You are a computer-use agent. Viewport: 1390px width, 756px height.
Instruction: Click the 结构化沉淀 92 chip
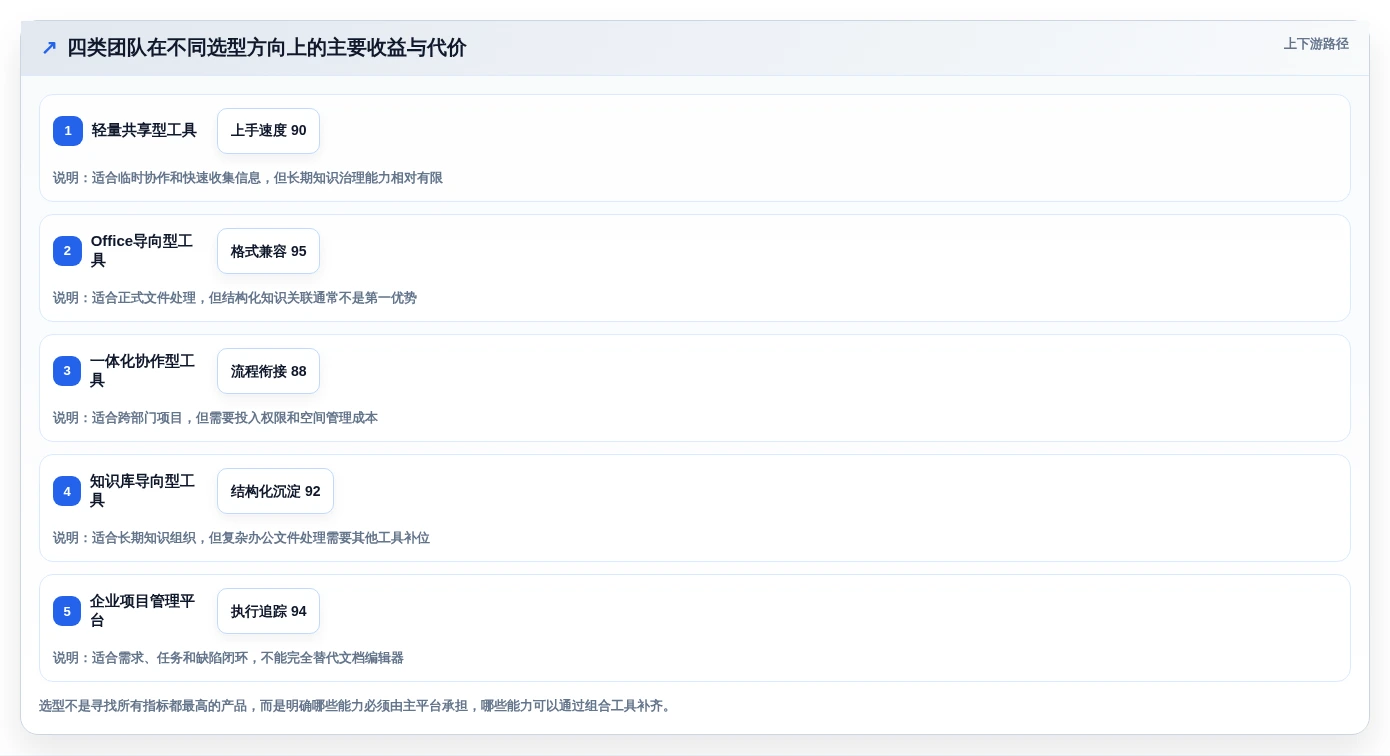[275, 491]
